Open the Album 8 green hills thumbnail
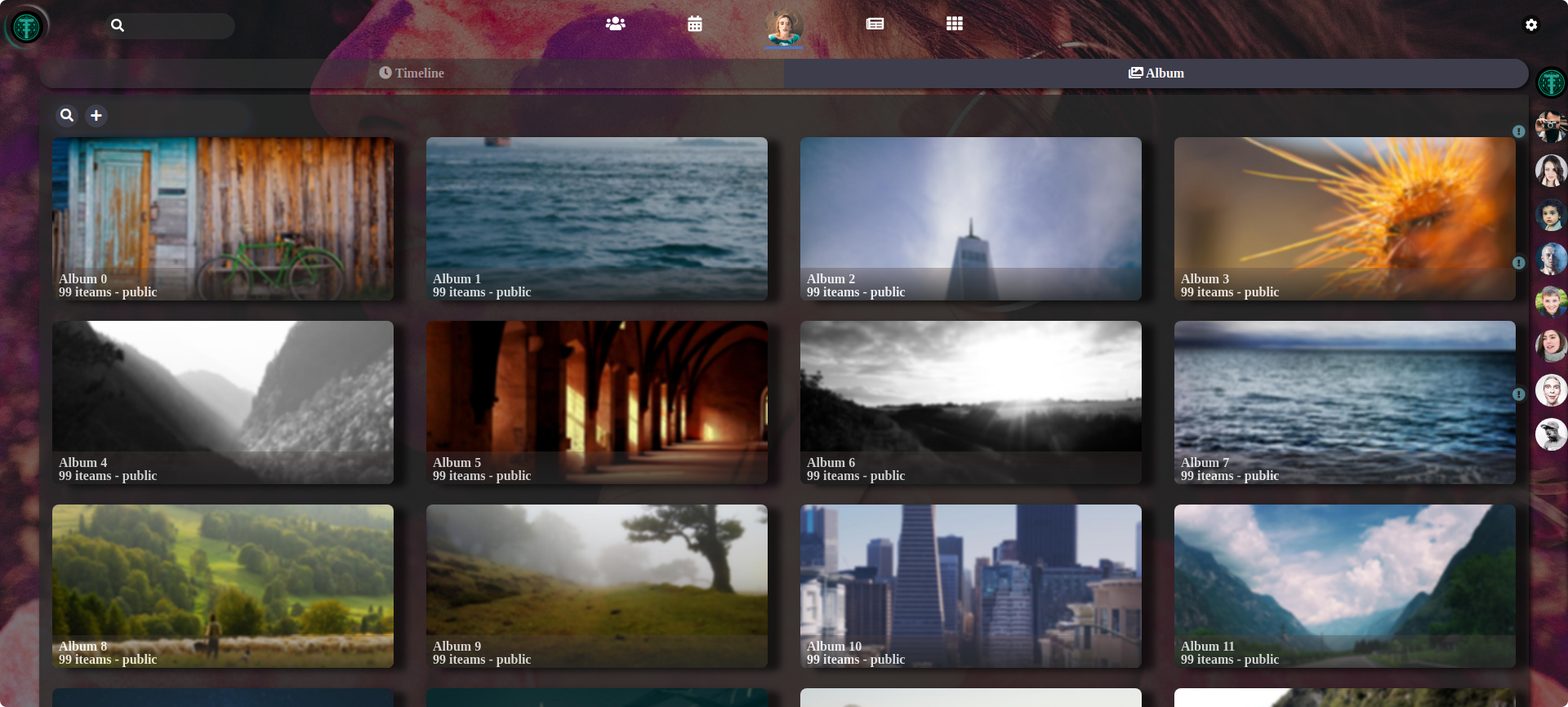Image resolution: width=1568 pixels, height=707 pixels. (x=223, y=586)
